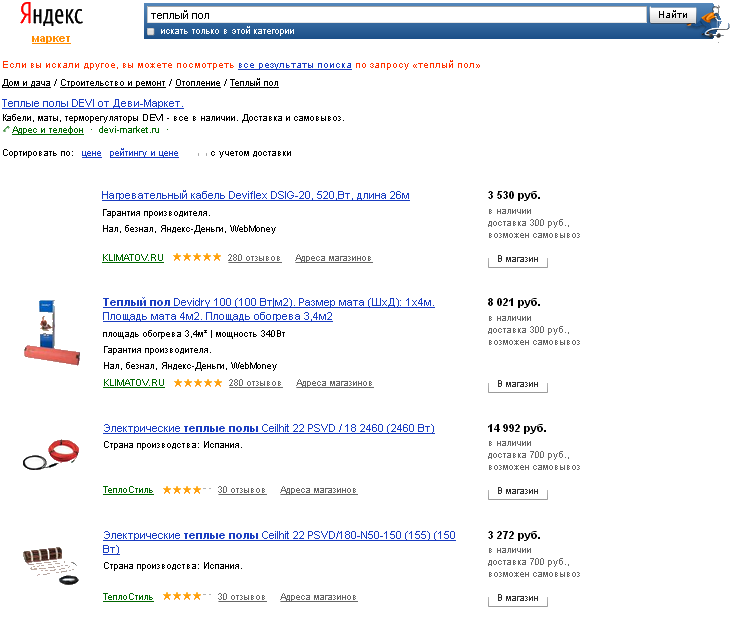The width and height of the screenshot is (741, 631).
Task: Click В магазин for 3 272 руб. item
Action: pyautogui.click(x=517, y=599)
